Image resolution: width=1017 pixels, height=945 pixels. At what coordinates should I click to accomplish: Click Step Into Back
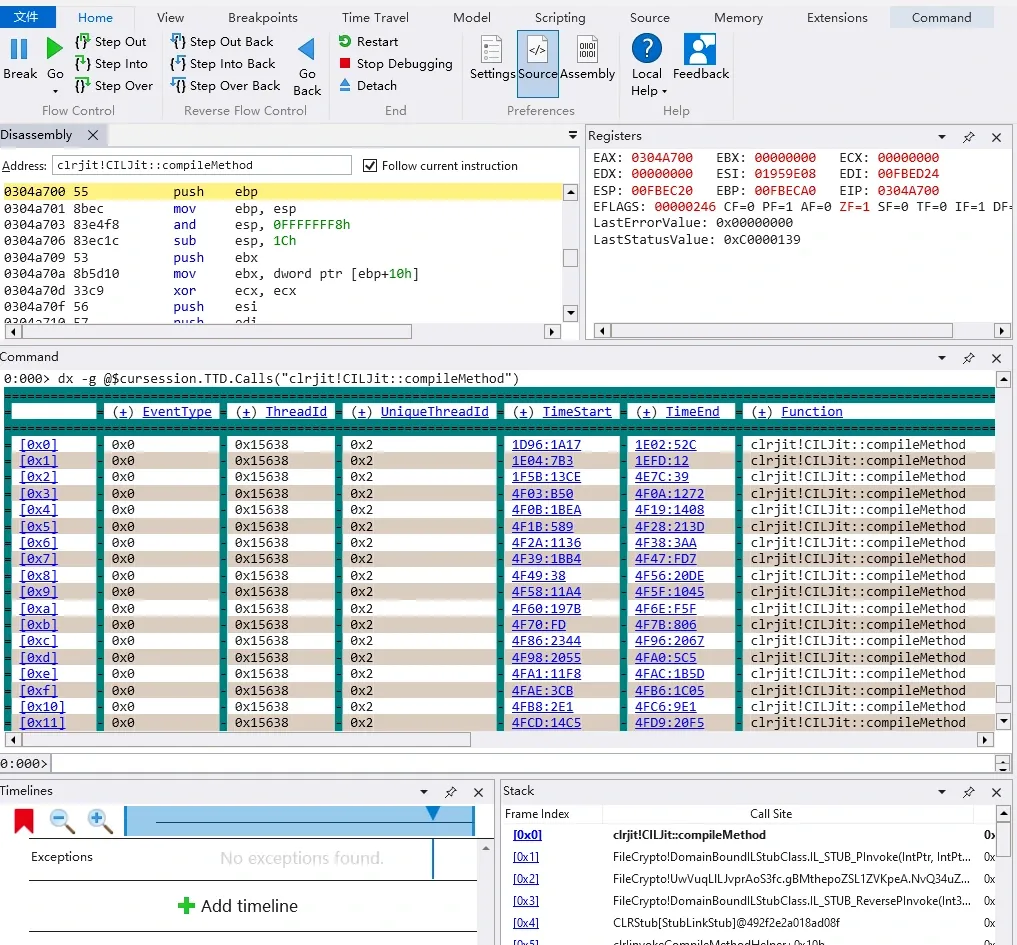coord(223,64)
